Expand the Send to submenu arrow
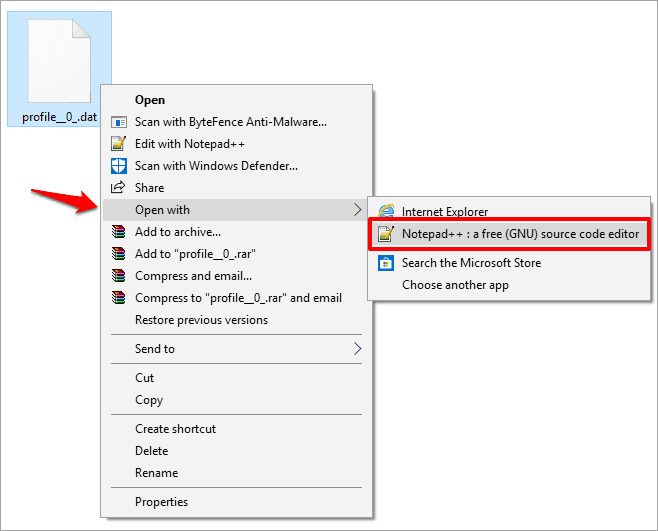 click(x=357, y=349)
